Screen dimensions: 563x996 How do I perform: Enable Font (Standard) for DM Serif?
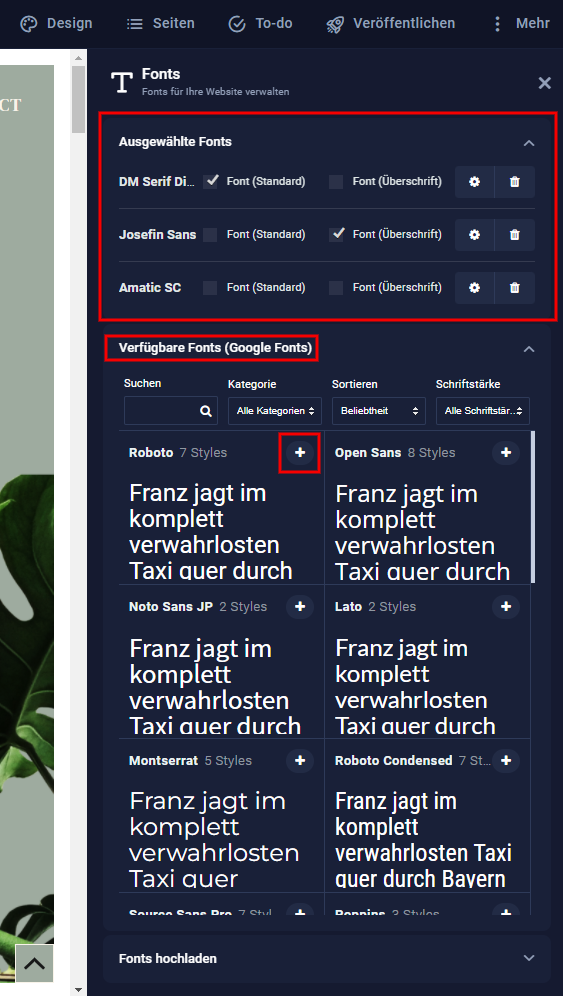(210, 182)
